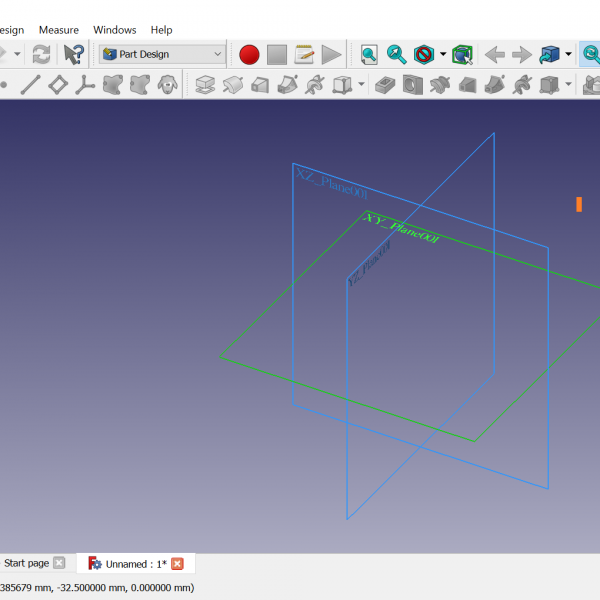600x600 pixels.
Task: Close the Unnamed : 1* document tab
Action: click(x=178, y=564)
